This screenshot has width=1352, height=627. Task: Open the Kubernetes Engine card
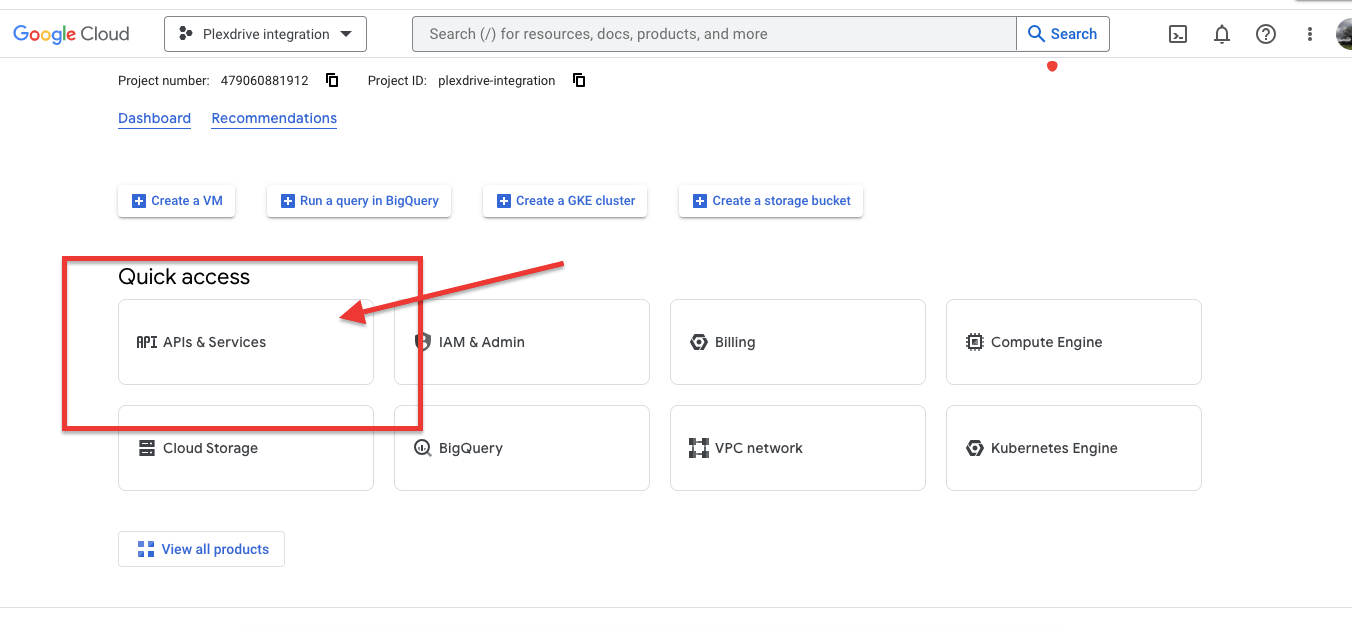pyautogui.click(x=1074, y=448)
